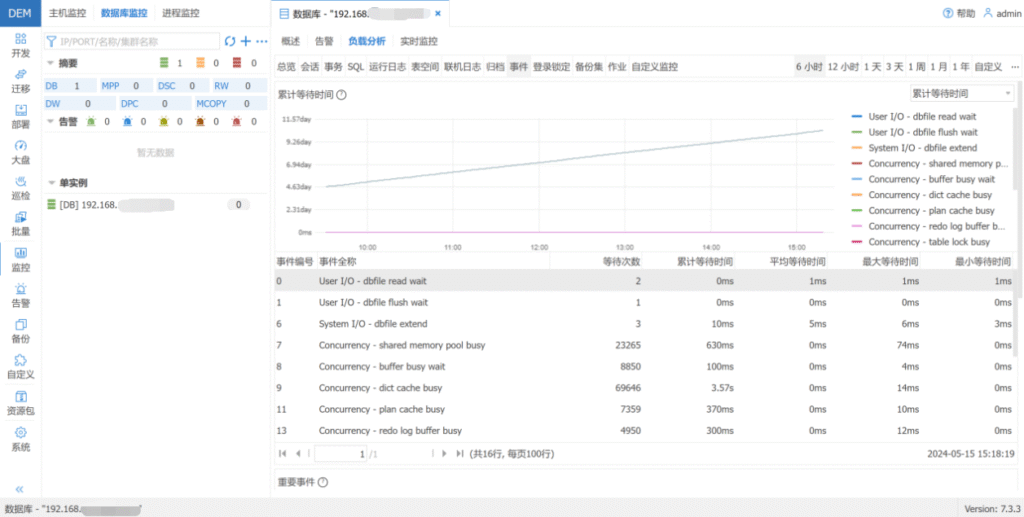Open the 备份 backup sidebar icon
This screenshot has height=517, width=1024.
click(20, 331)
